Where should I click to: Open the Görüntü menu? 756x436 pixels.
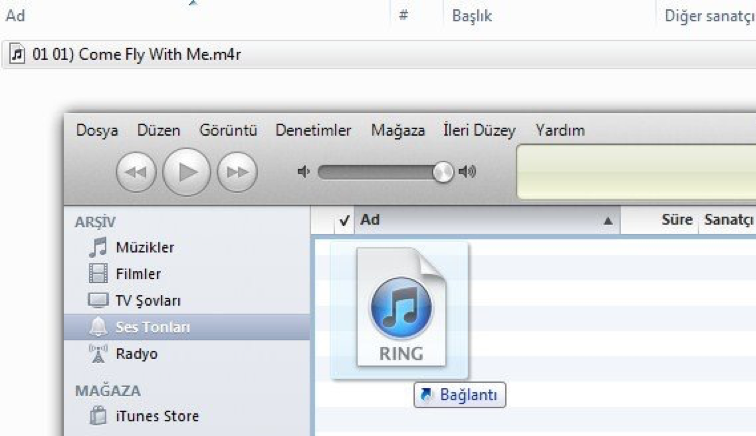[228, 130]
